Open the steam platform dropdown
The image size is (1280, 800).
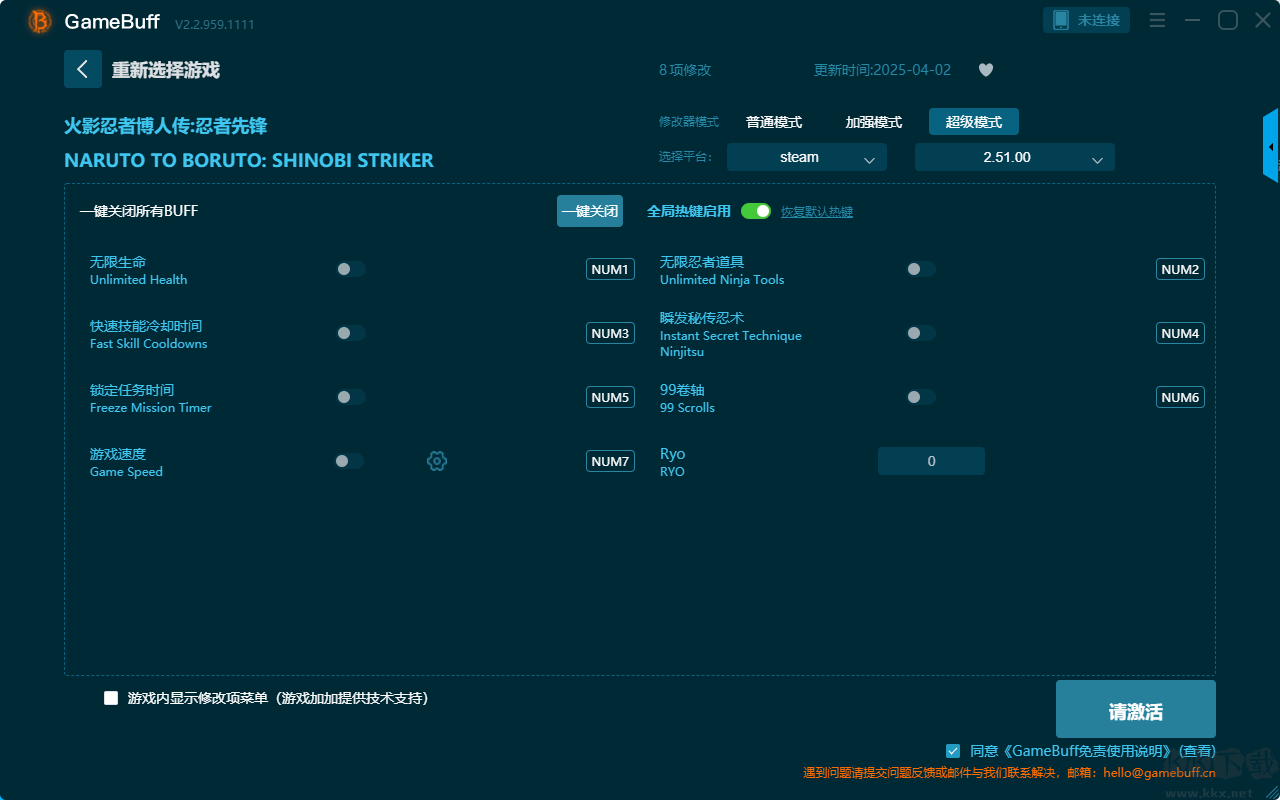tap(807, 157)
